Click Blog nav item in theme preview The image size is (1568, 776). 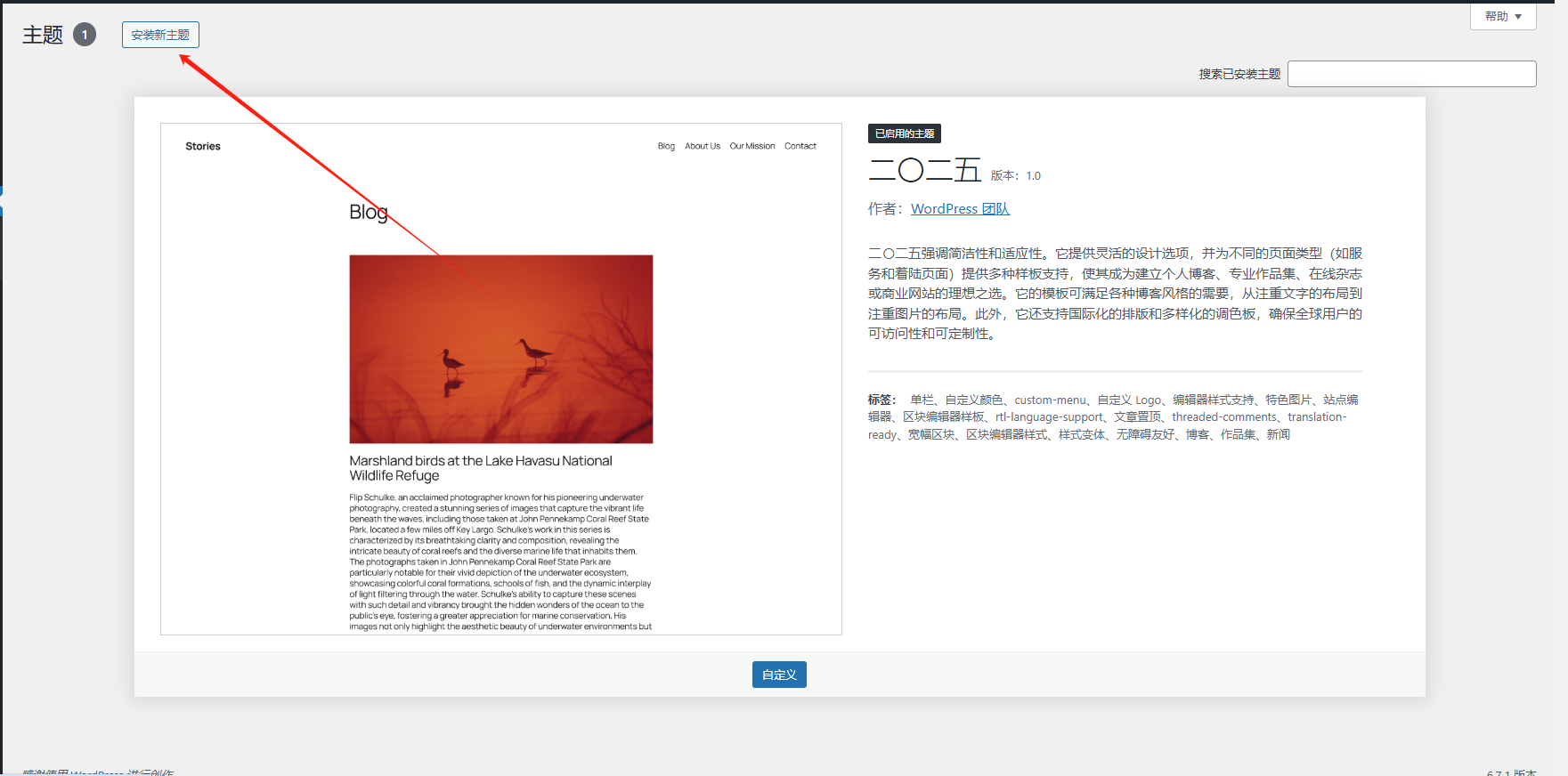(x=666, y=146)
